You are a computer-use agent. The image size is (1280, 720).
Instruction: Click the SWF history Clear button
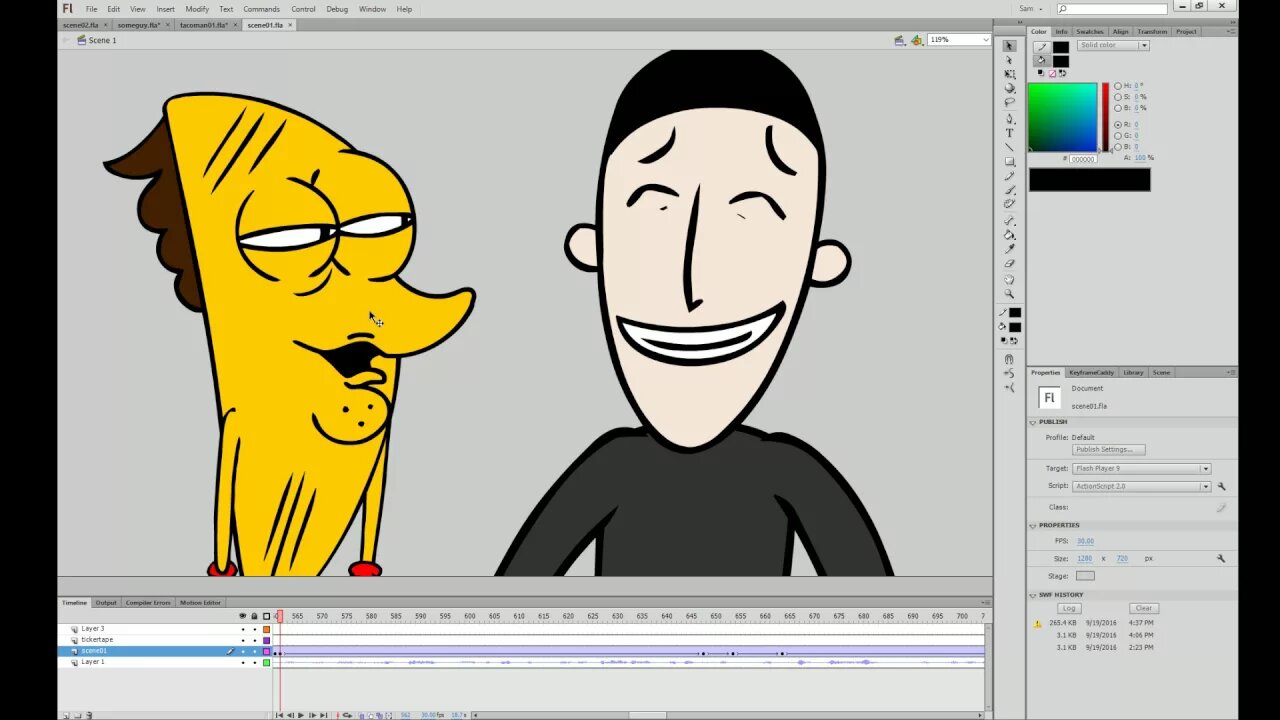(x=1144, y=608)
